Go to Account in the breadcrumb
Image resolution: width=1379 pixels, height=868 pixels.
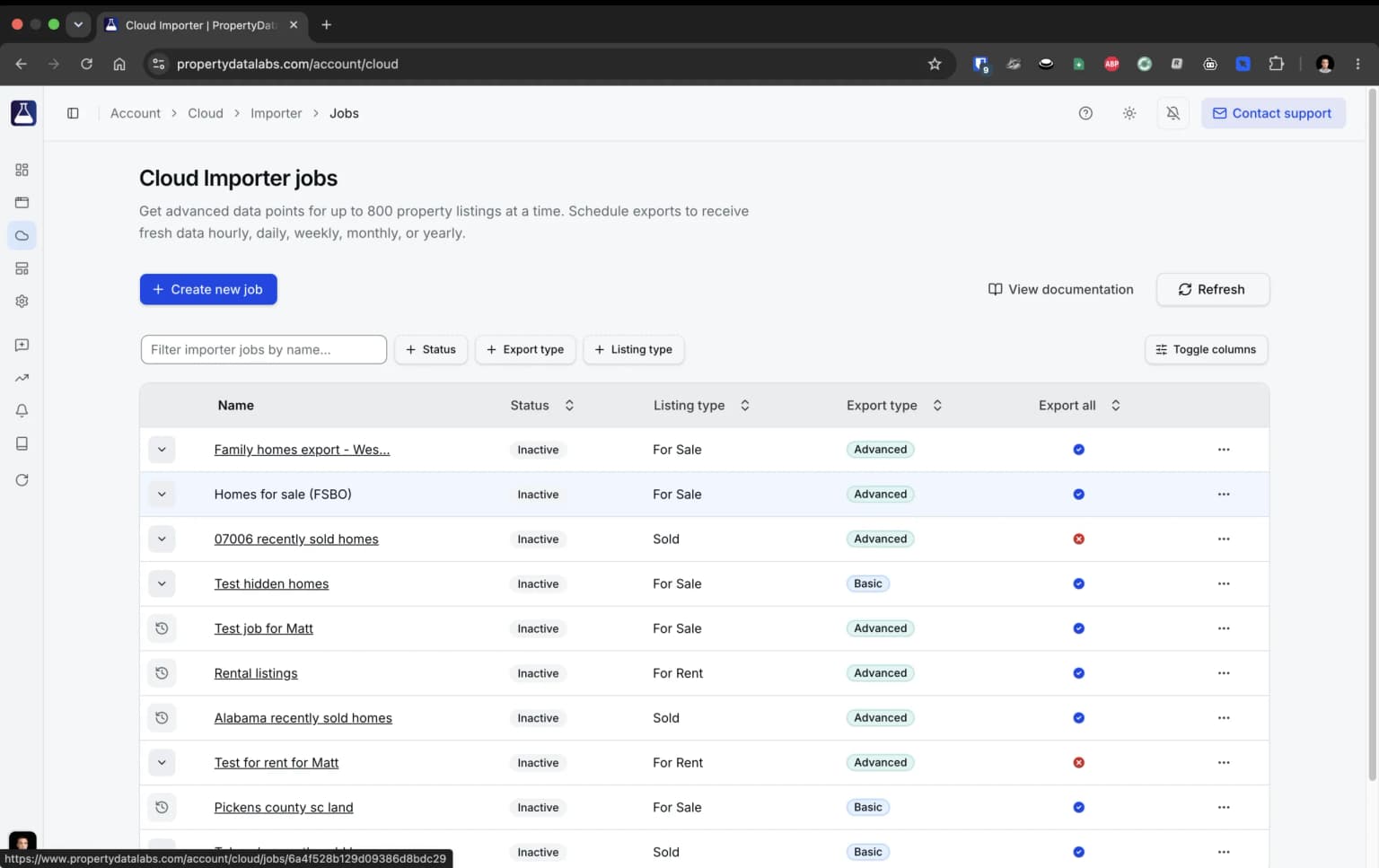136,113
